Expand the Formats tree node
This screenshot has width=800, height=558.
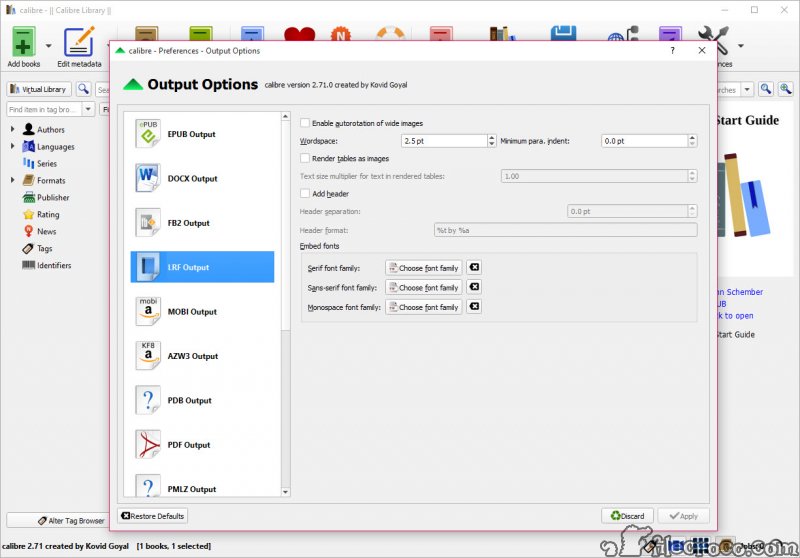(x=12, y=180)
